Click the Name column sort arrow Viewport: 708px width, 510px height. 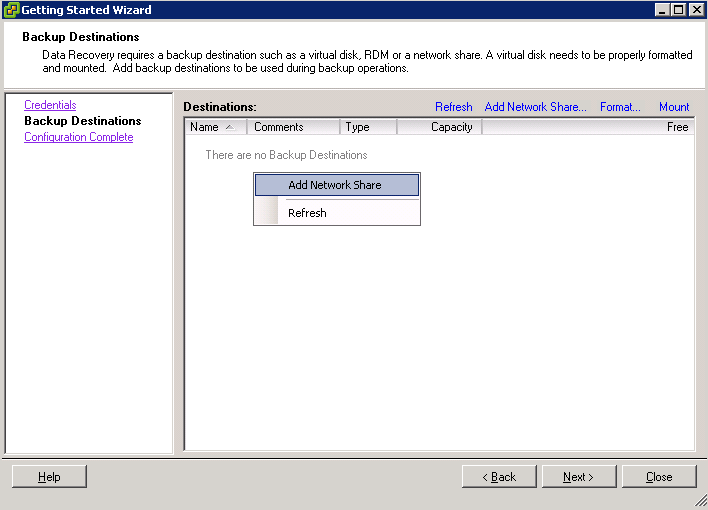tap(230, 127)
